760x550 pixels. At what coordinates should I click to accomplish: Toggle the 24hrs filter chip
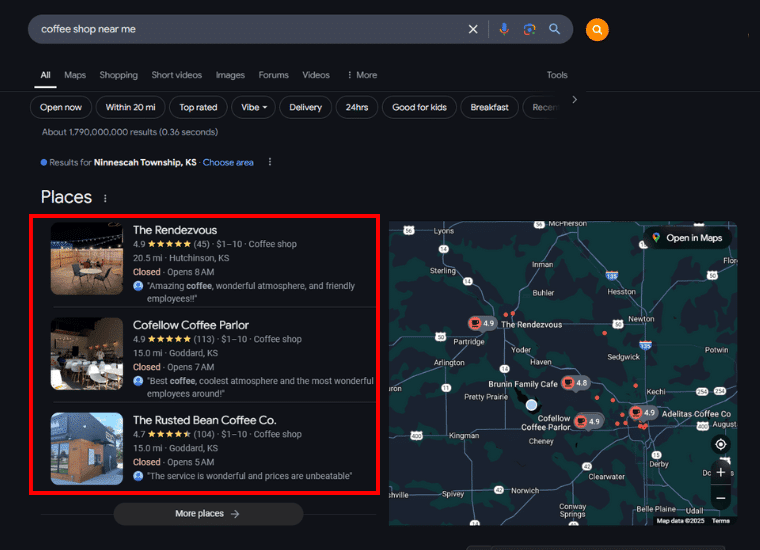click(357, 107)
